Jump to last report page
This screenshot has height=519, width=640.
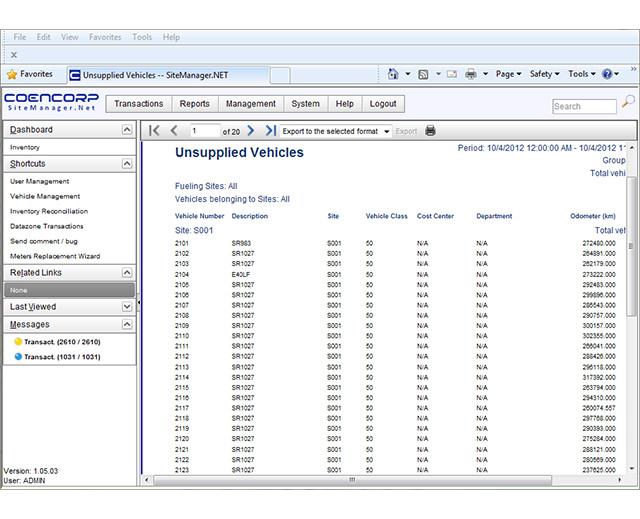pos(268,130)
